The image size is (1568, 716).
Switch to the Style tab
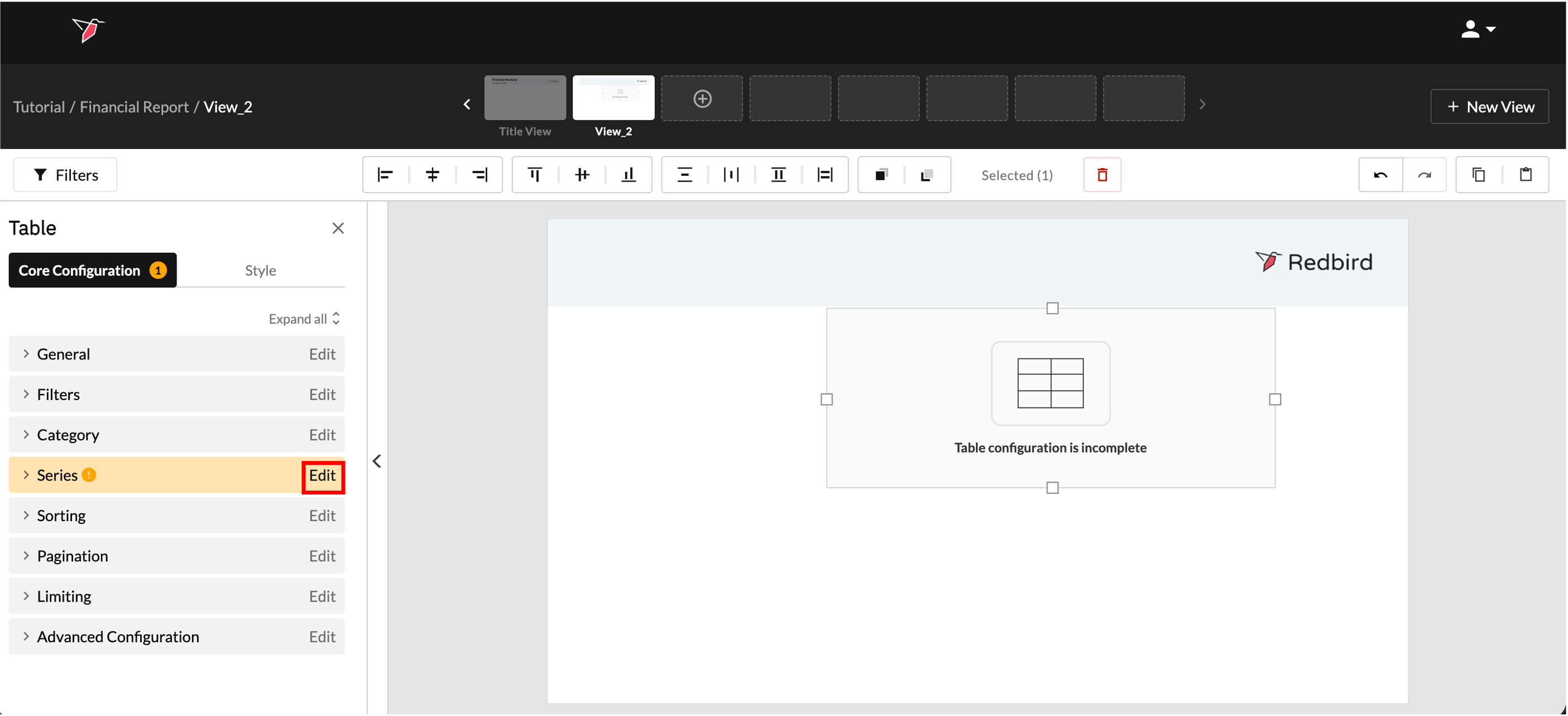(260, 271)
